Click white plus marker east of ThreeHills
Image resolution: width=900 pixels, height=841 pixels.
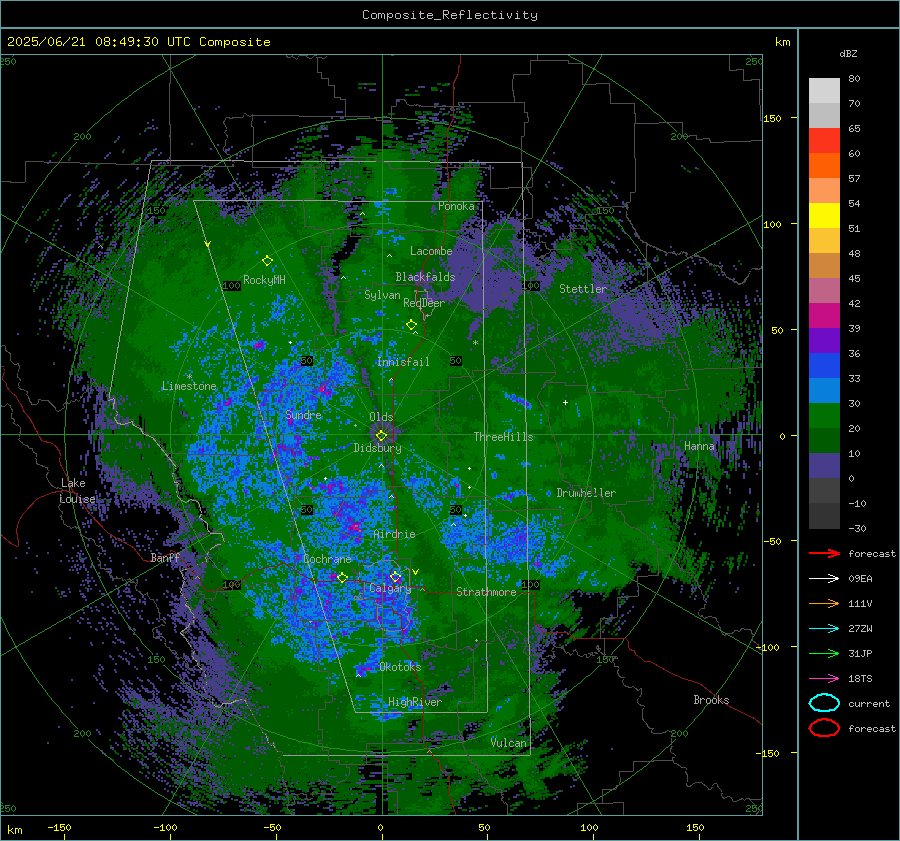565,402
